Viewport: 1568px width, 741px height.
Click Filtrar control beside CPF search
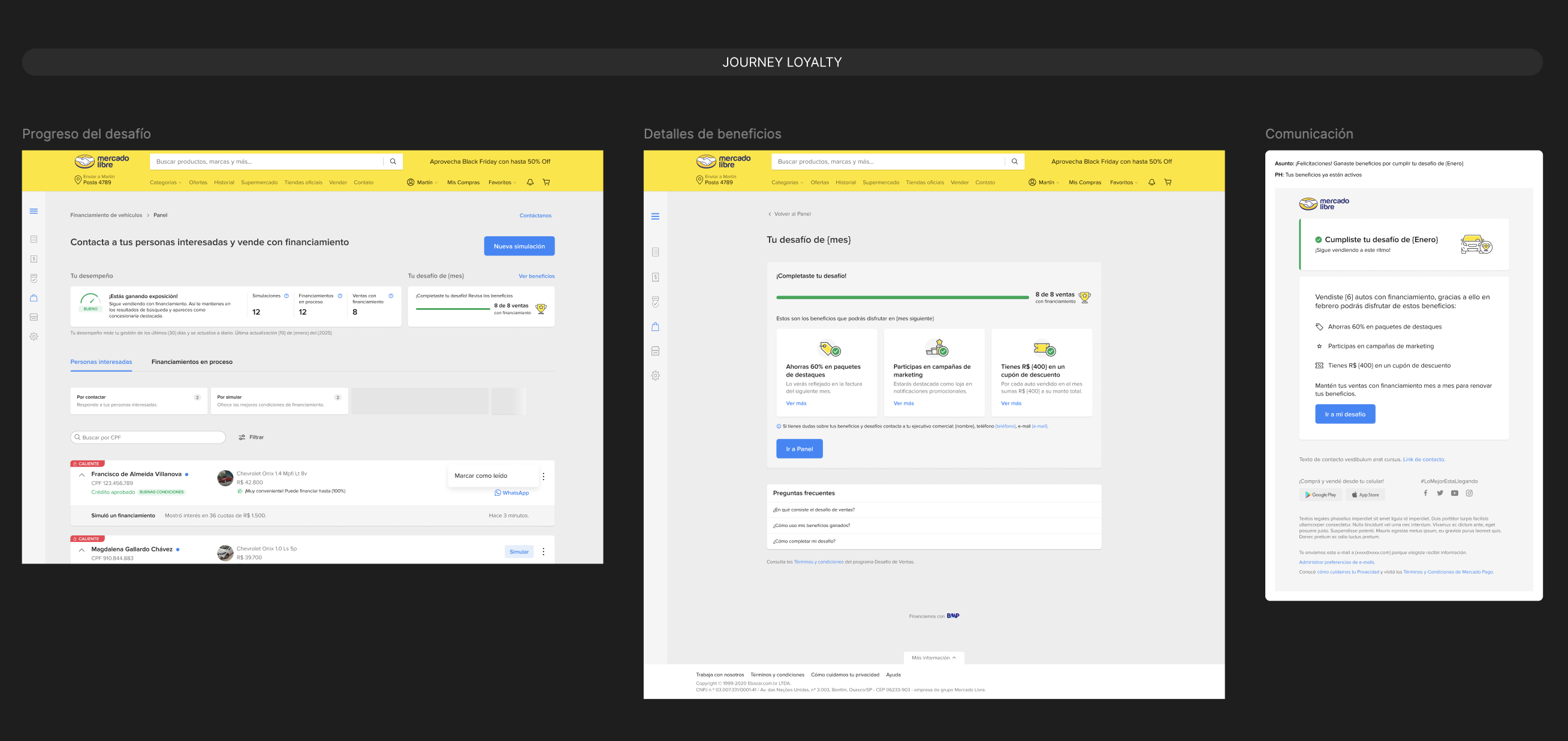[251, 437]
